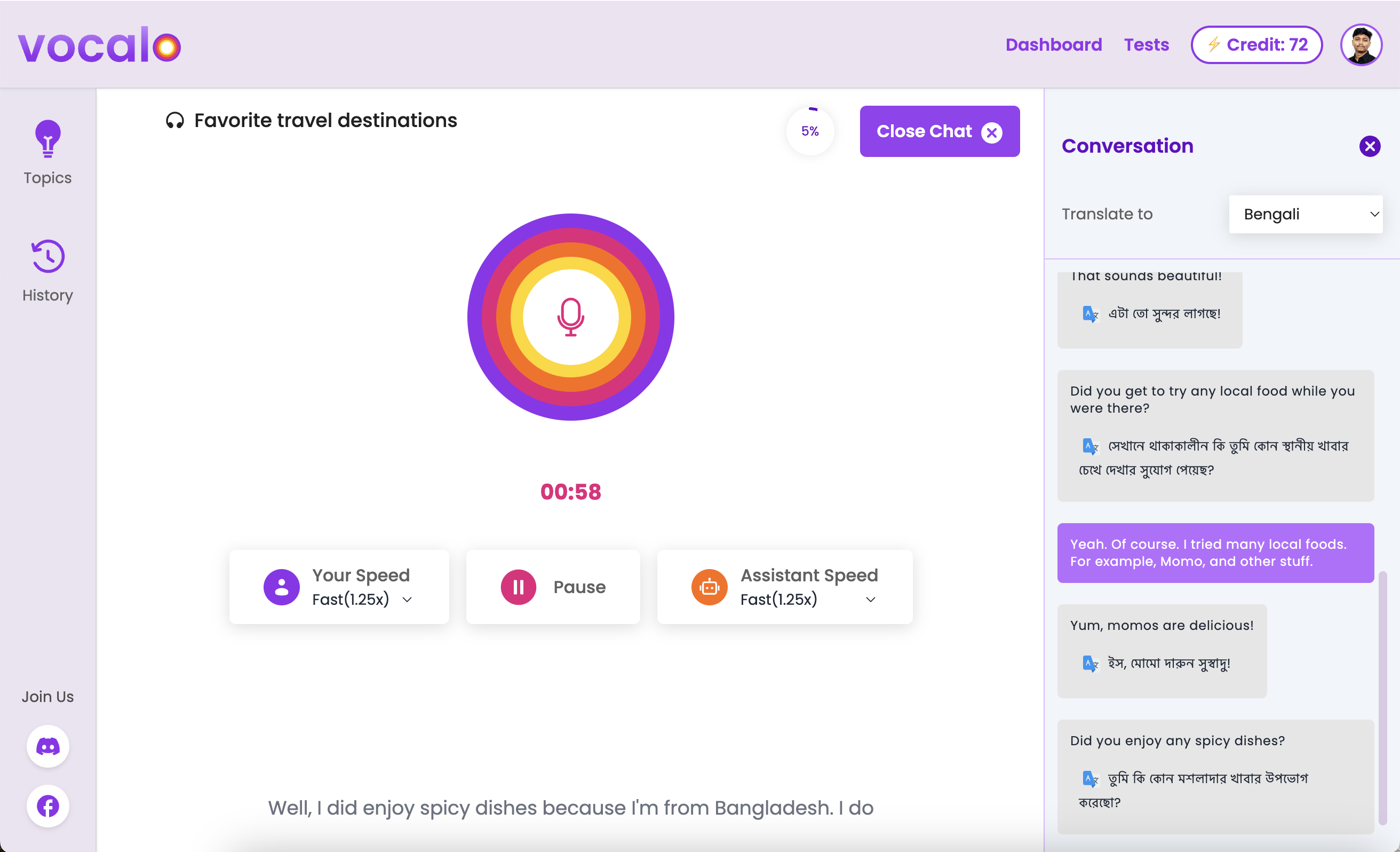Open the Topics lightbulb icon
The width and height of the screenshot is (1400, 852).
(x=47, y=139)
